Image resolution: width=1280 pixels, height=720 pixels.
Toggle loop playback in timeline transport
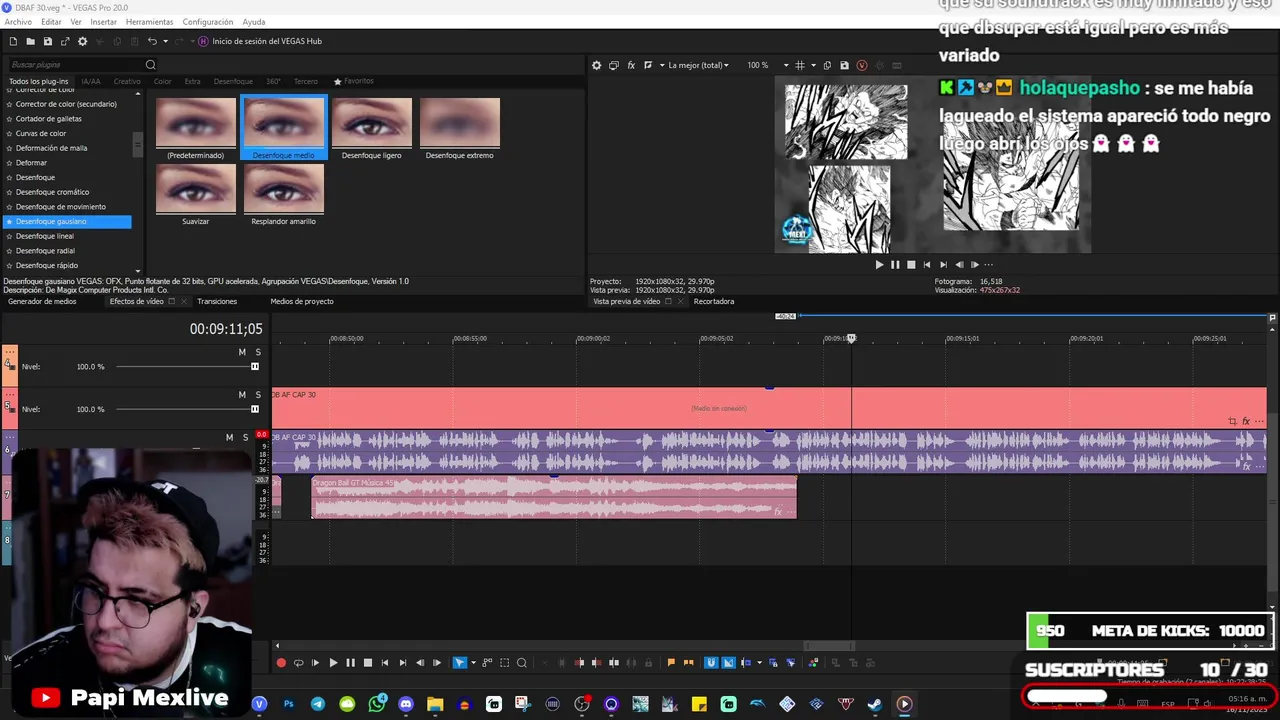(298, 663)
